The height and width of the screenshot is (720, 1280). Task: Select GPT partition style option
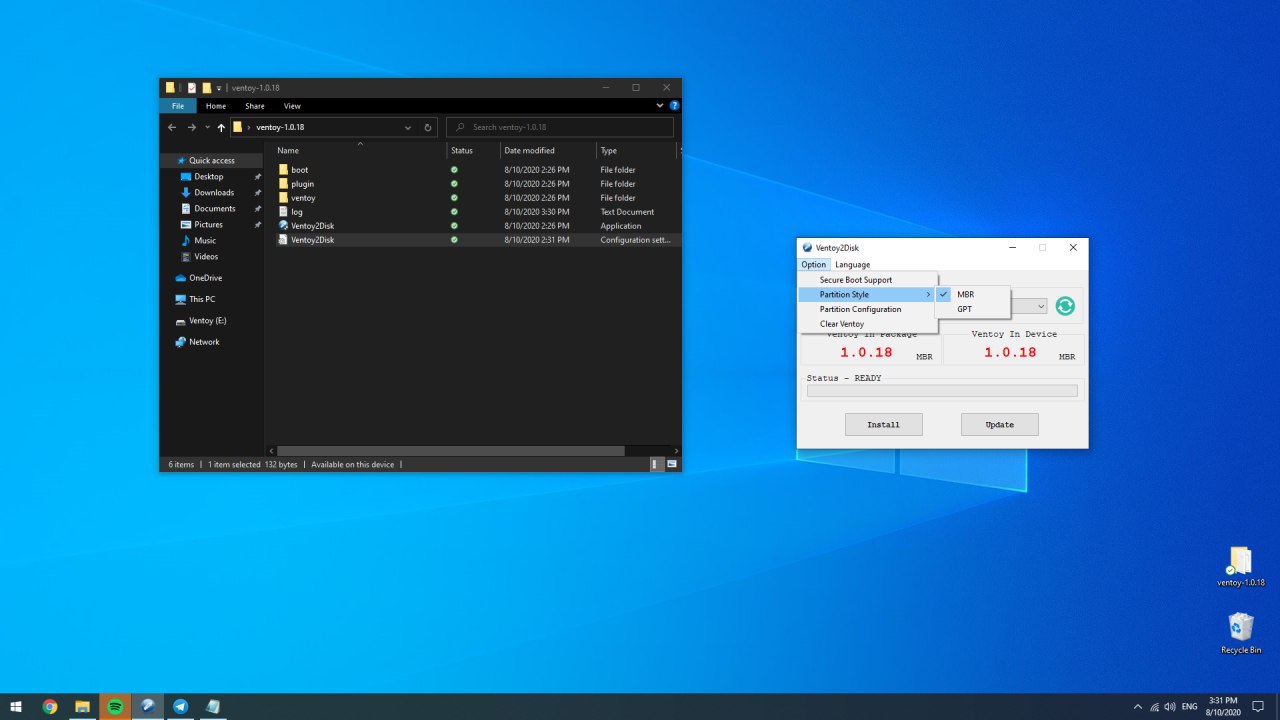click(972, 309)
